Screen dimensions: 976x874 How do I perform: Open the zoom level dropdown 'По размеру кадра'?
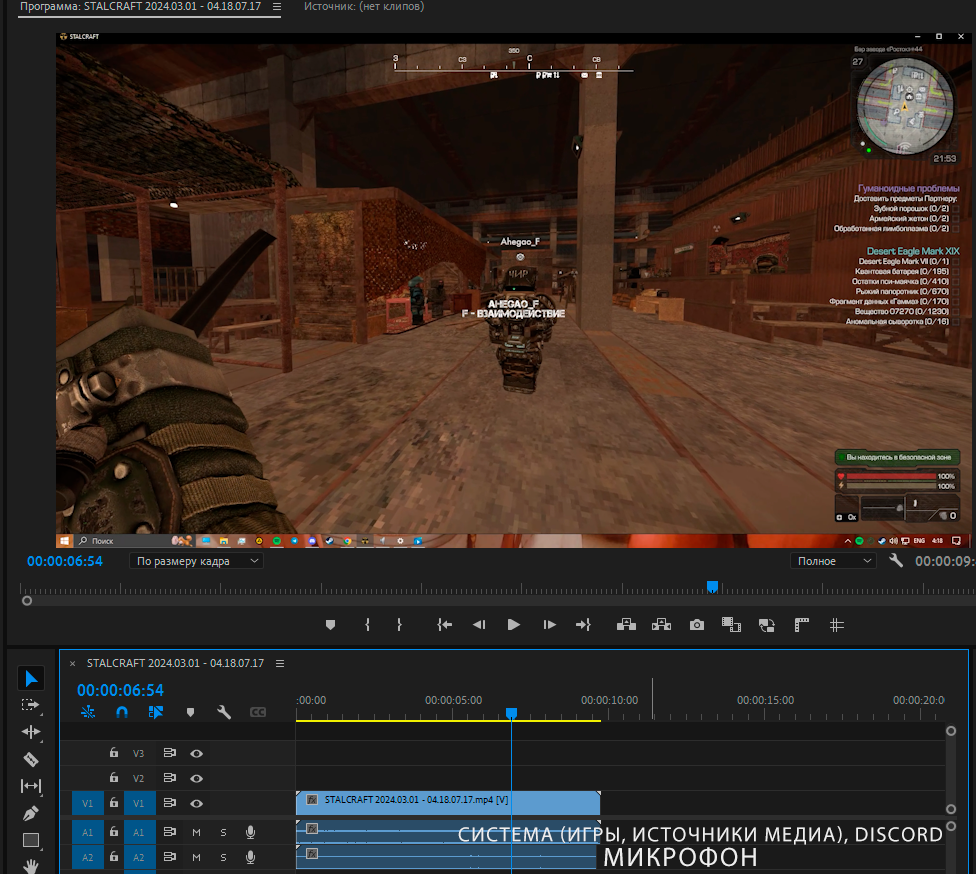click(197, 561)
